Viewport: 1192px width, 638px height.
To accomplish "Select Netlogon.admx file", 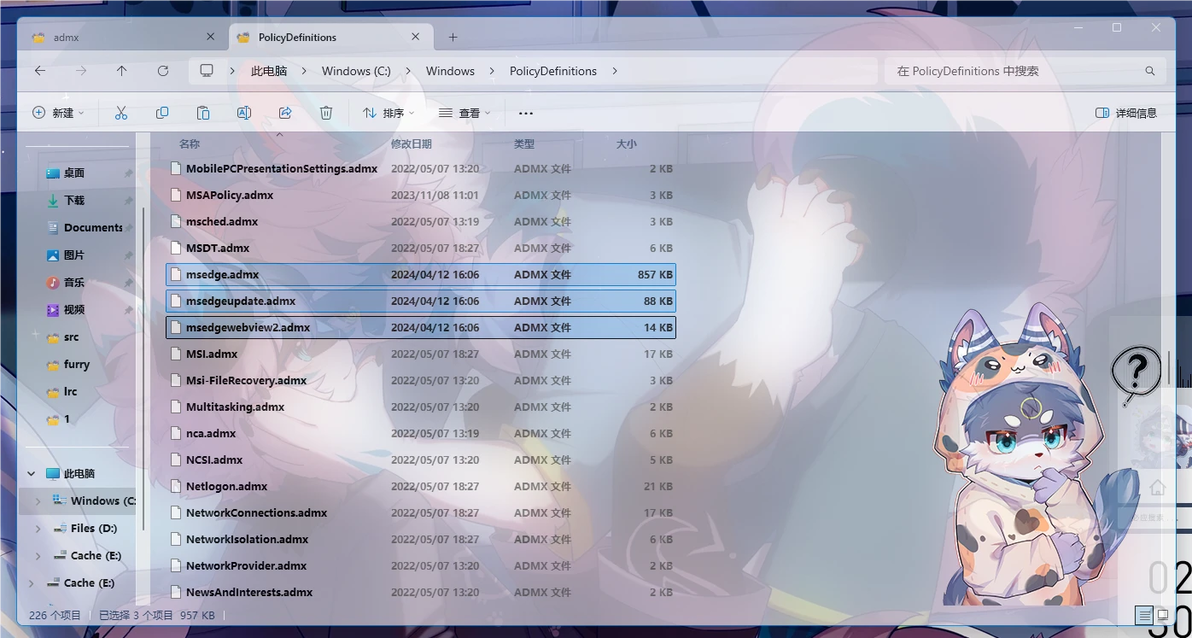I will (421, 487).
